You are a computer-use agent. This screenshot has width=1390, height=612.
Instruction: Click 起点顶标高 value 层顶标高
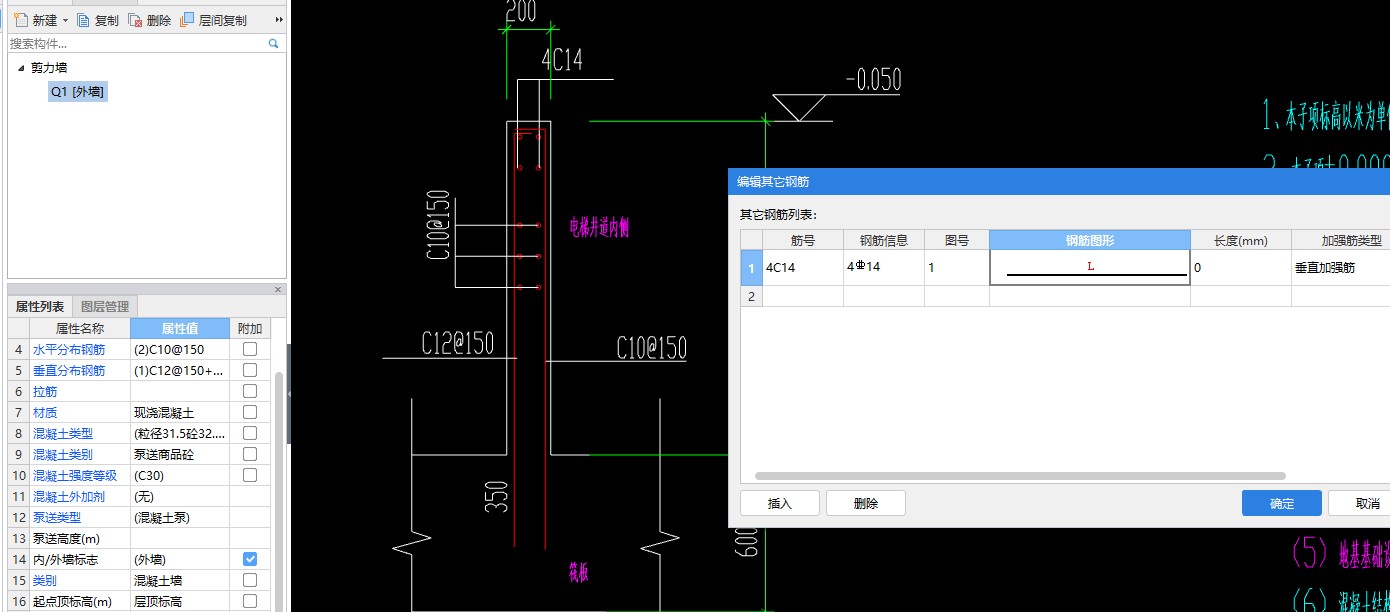tap(180, 601)
